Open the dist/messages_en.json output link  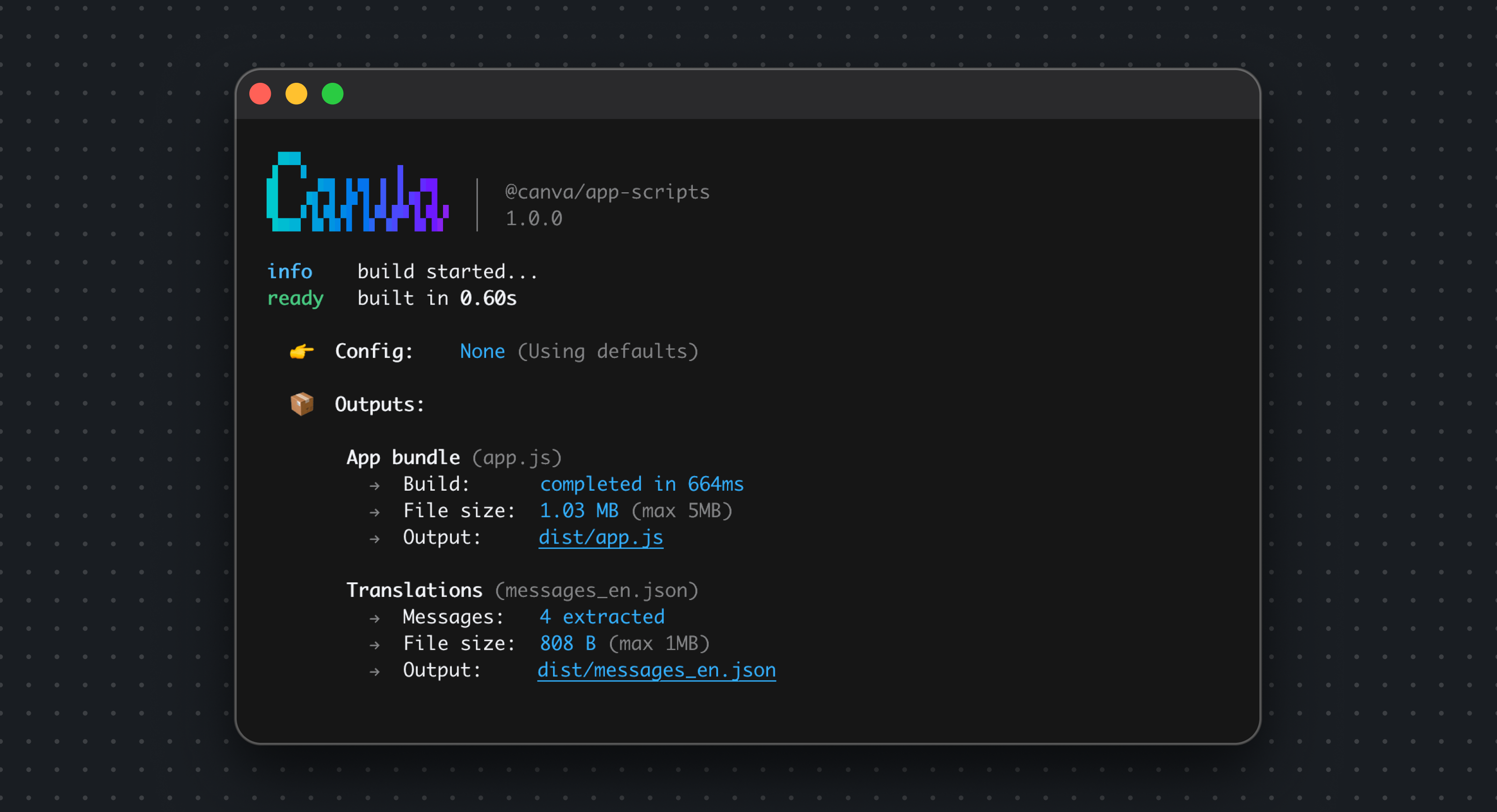657,670
